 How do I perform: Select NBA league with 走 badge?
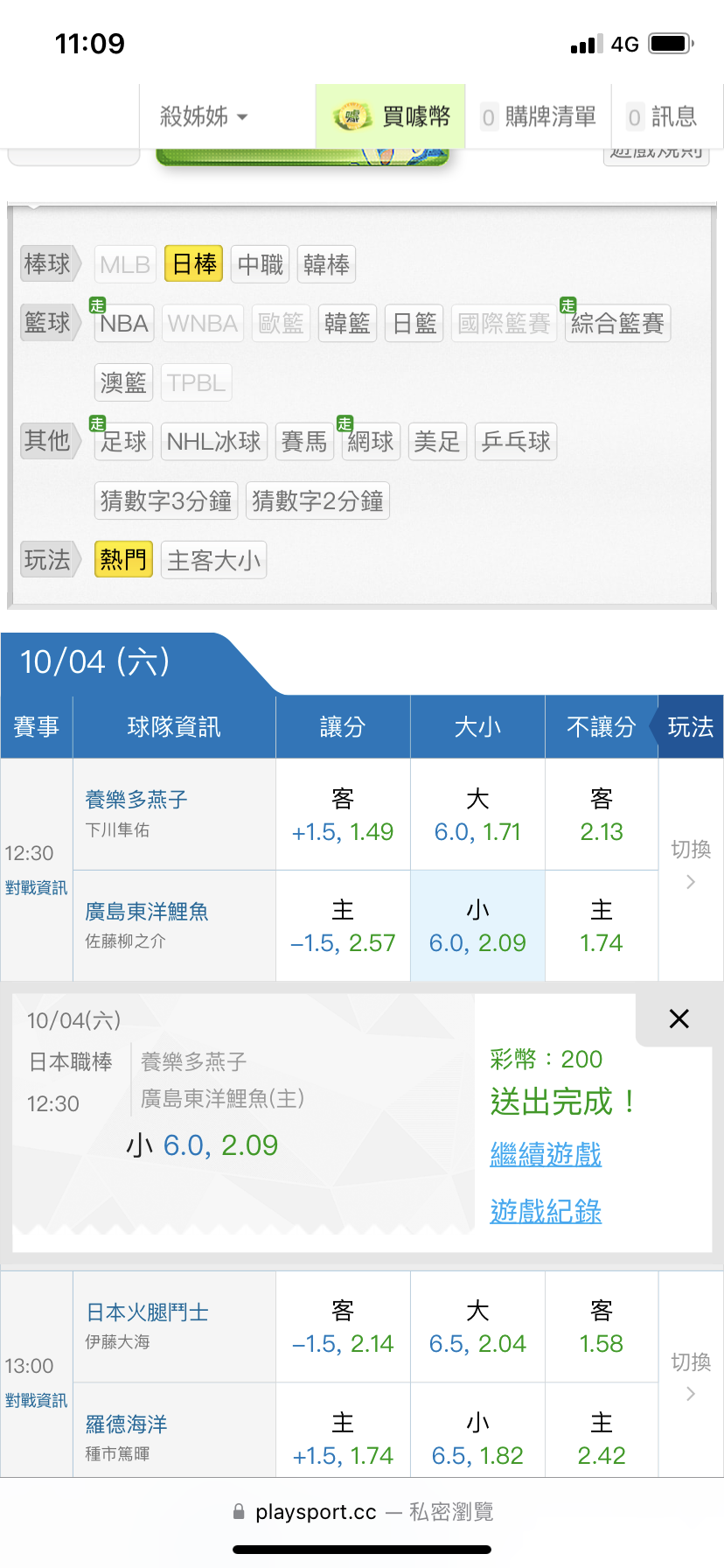click(124, 324)
